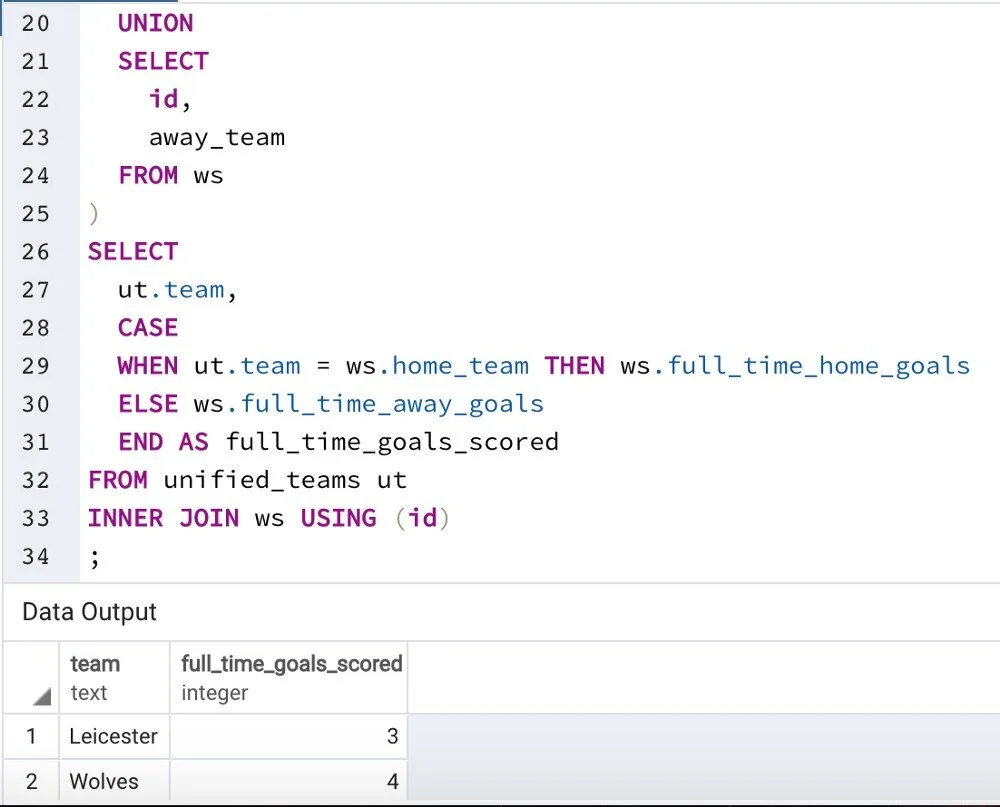
Task: Click the END AS keywords
Action: pos(163,442)
